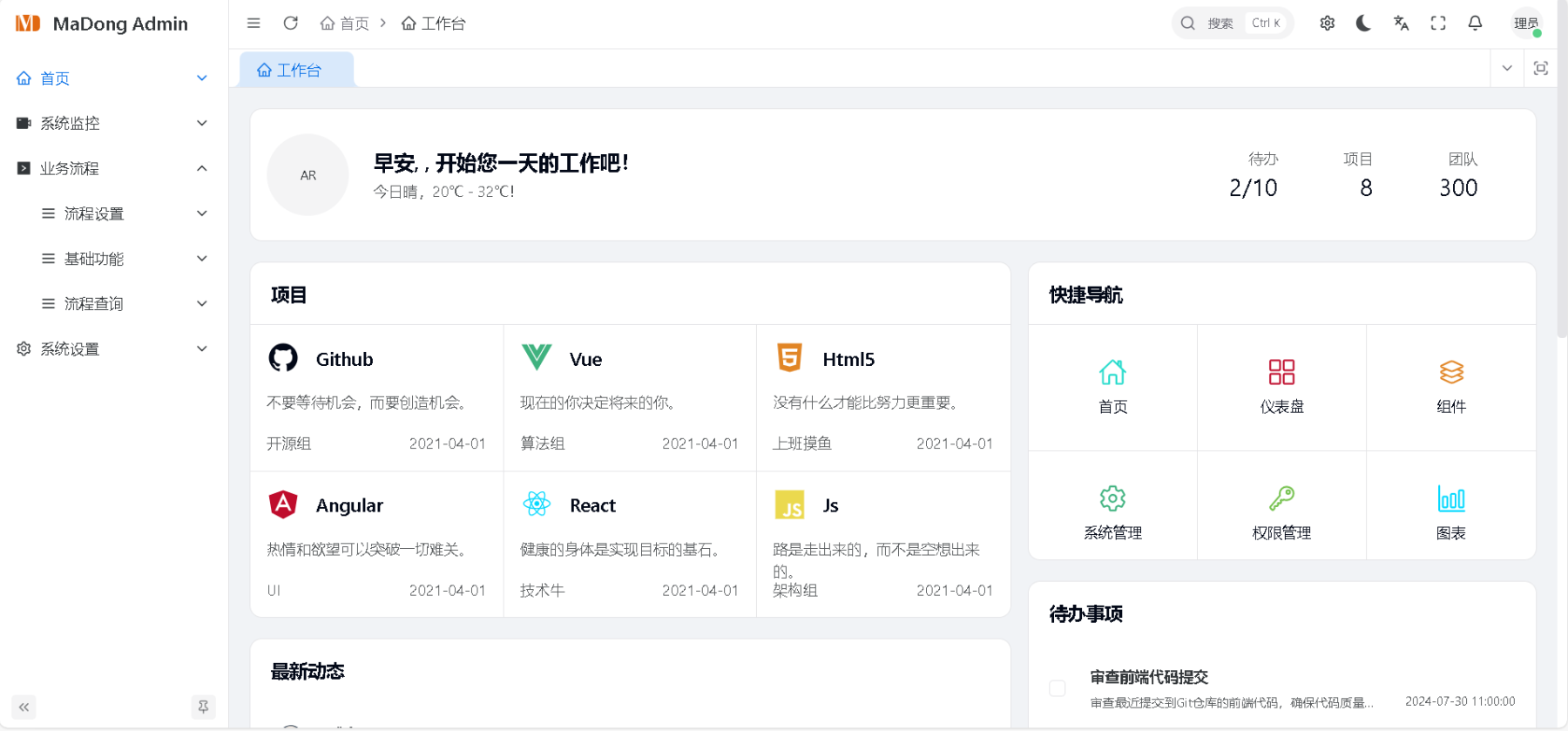The width and height of the screenshot is (1568, 731).
Task: Click the settings gear icon in header
Action: (x=1327, y=24)
